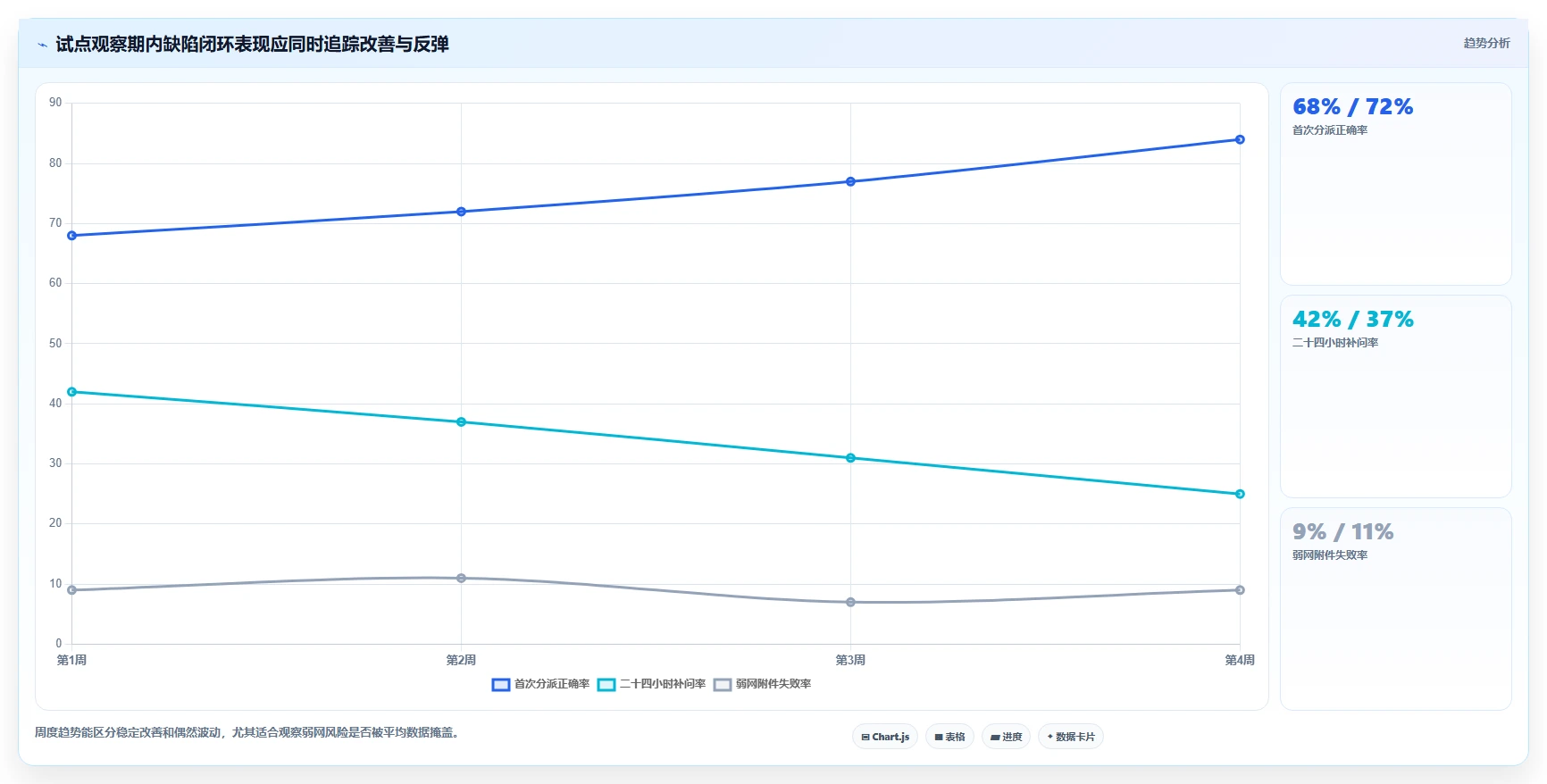Toggle 首次分派正确率 series by its legend label
Viewport: 1547px width, 784px height.
[x=552, y=684]
